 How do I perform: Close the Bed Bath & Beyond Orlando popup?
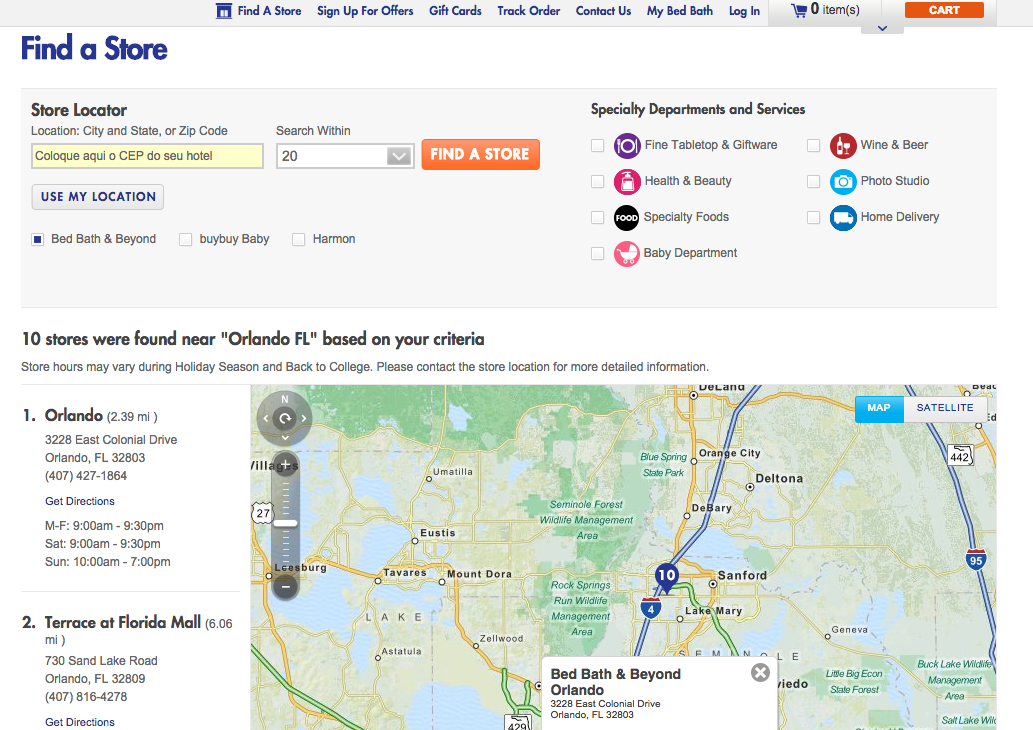click(x=760, y=673)
